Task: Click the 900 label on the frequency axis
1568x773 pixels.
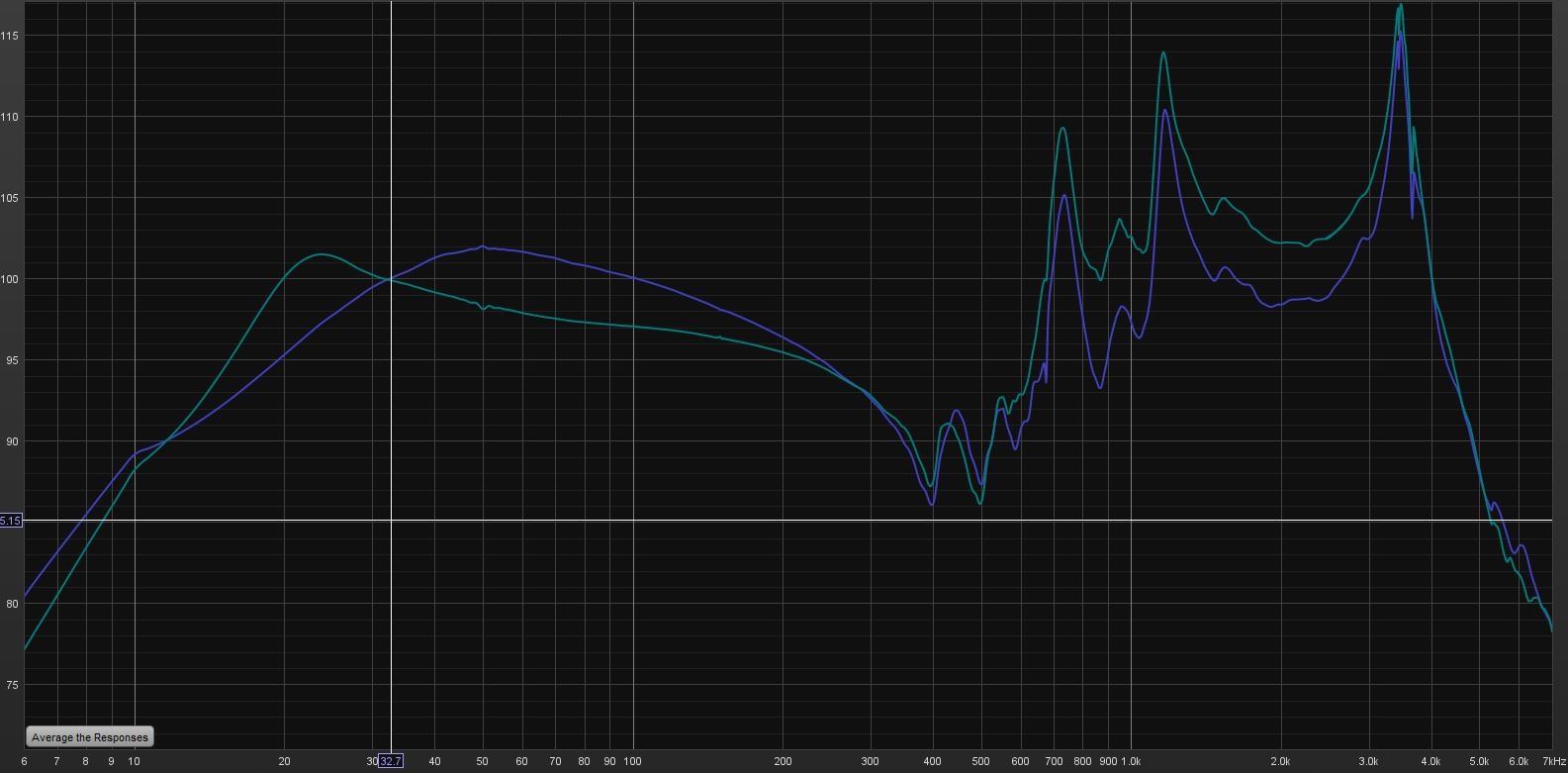Action: 1108,761
